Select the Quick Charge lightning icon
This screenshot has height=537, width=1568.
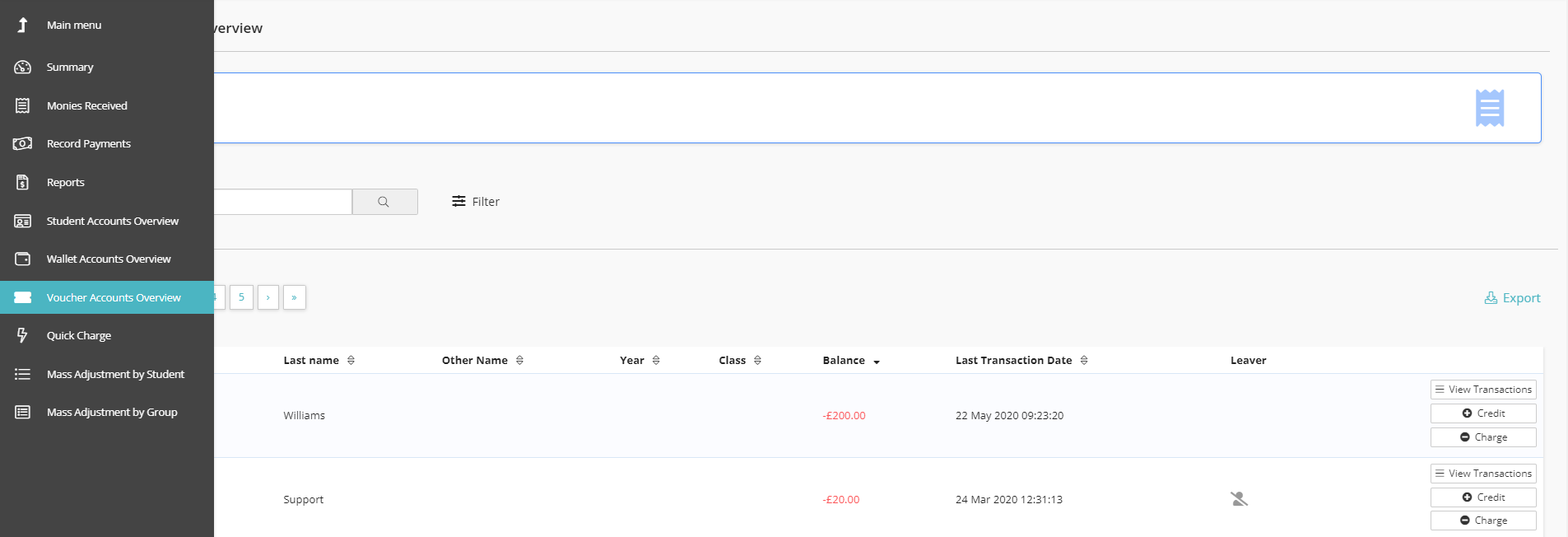pyautogui.click(x=23, y=335)
